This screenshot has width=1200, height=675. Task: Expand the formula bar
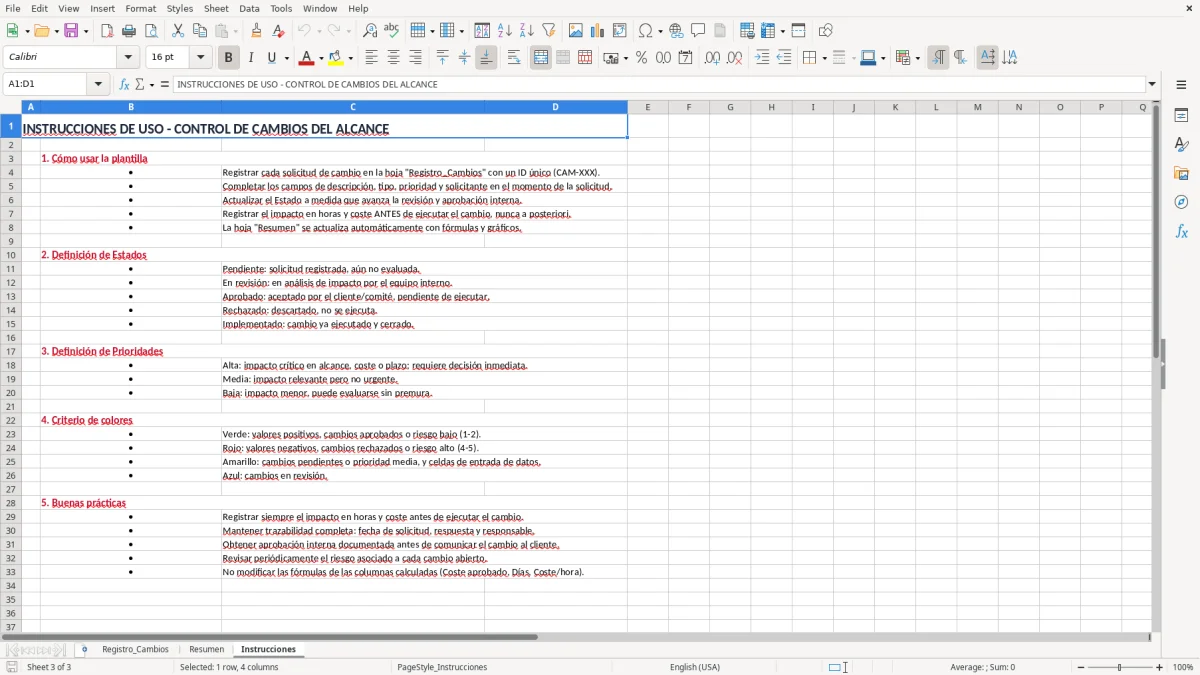1152,84
